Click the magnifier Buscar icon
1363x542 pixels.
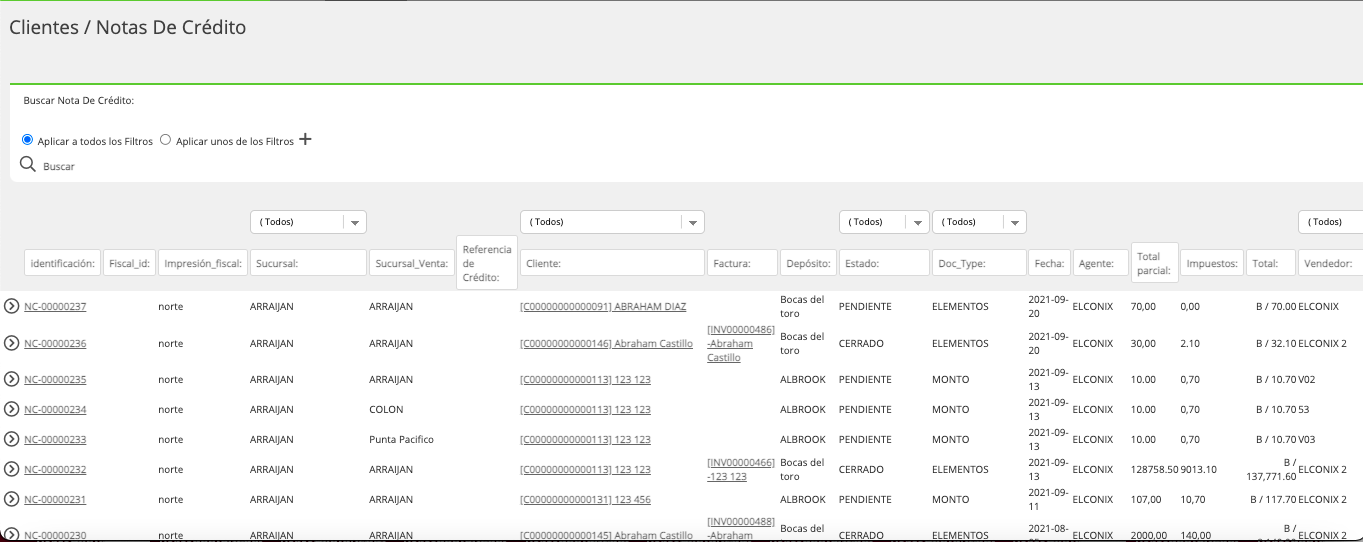[x=28, y=164]
